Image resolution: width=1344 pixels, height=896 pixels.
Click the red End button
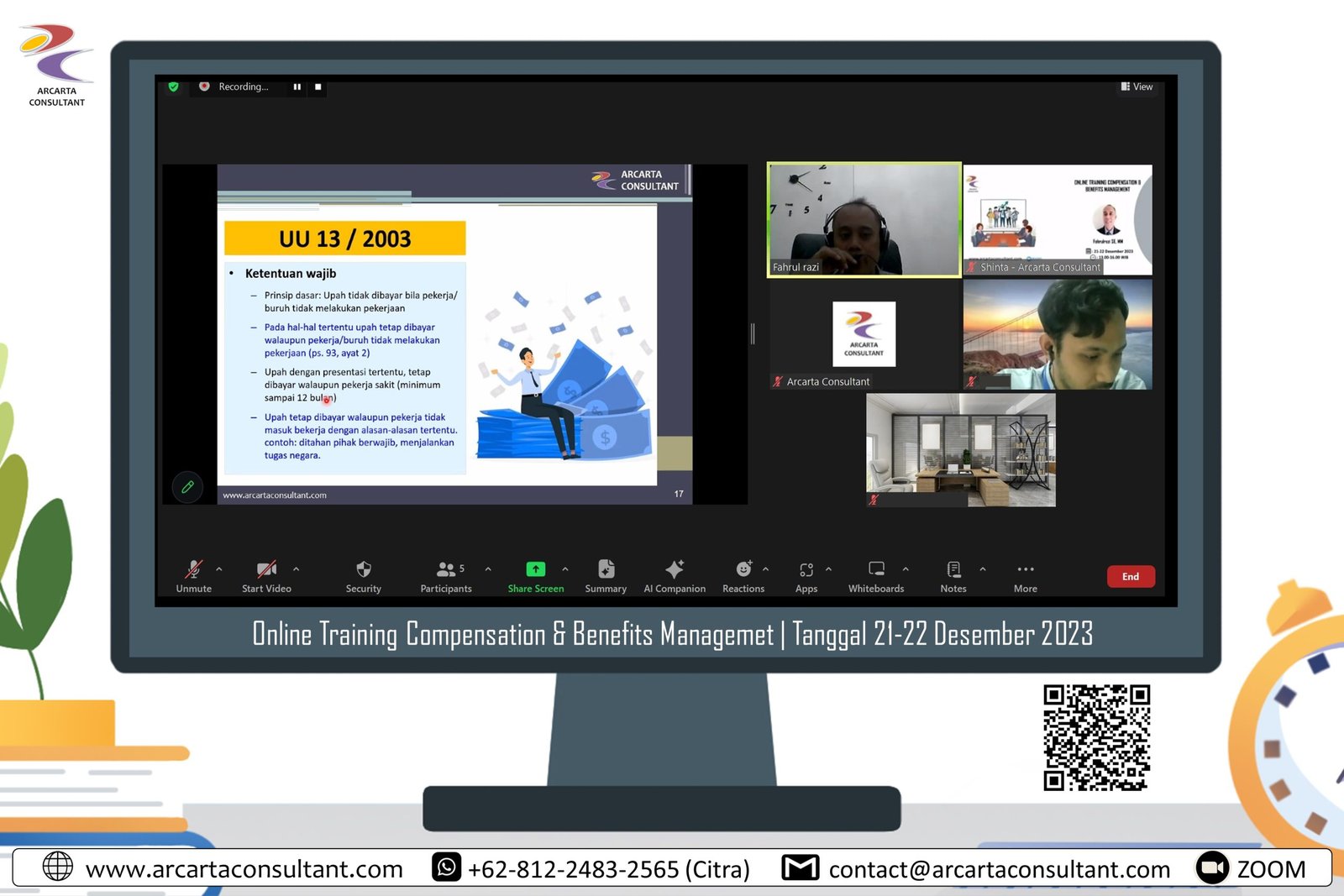tap(1131, 576)
